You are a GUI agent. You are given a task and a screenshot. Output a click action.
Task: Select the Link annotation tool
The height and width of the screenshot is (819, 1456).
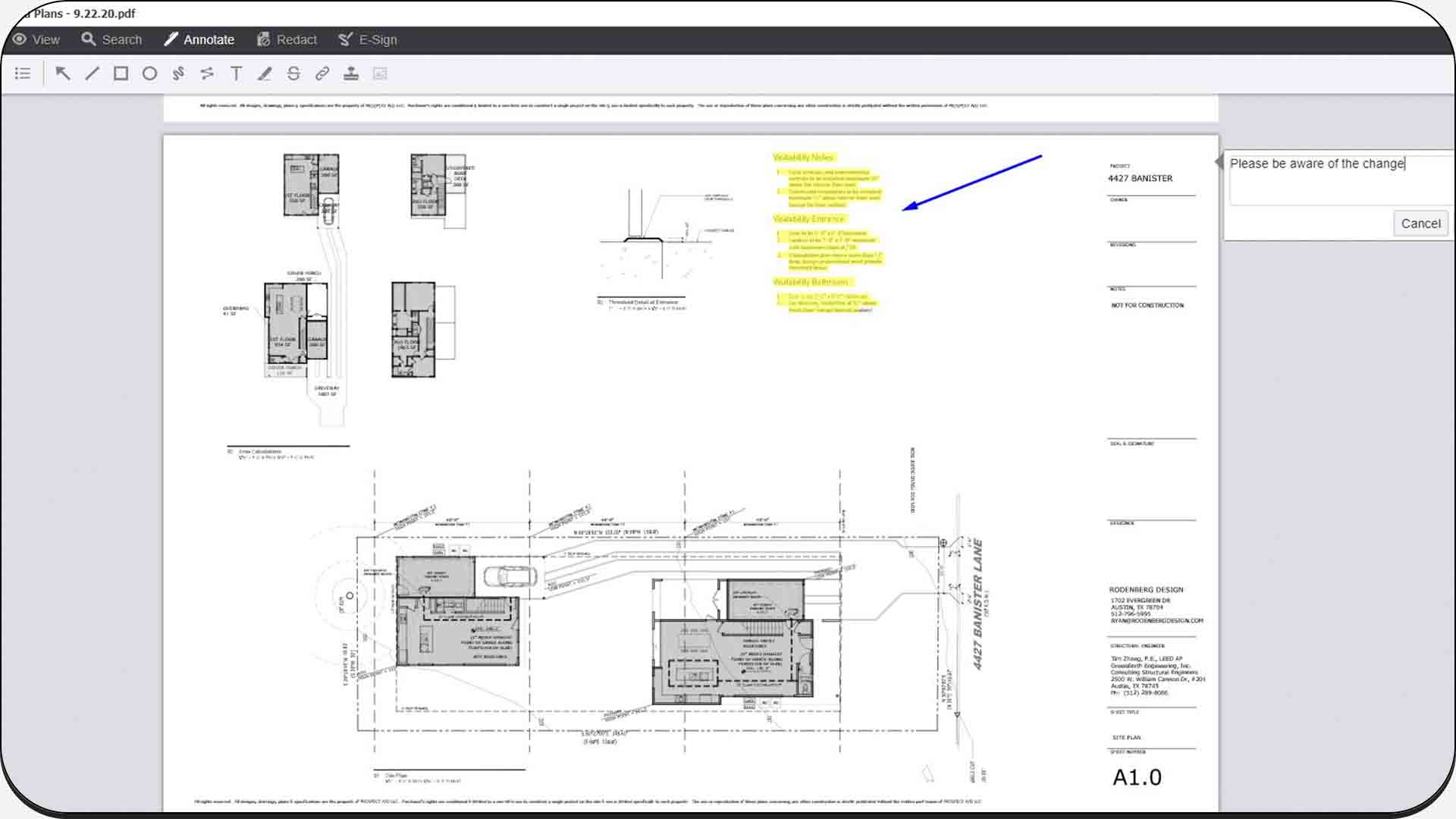[322, 74]
